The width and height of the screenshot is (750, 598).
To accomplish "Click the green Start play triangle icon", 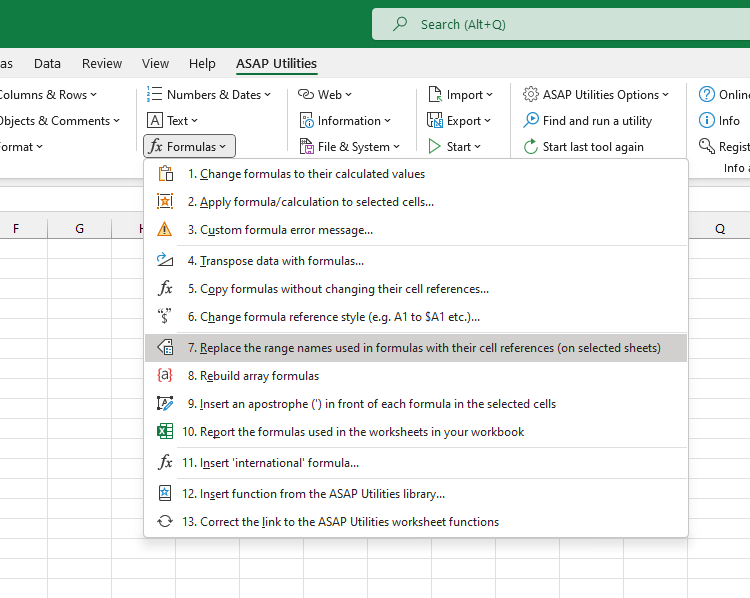I will (x=434, y=146).
